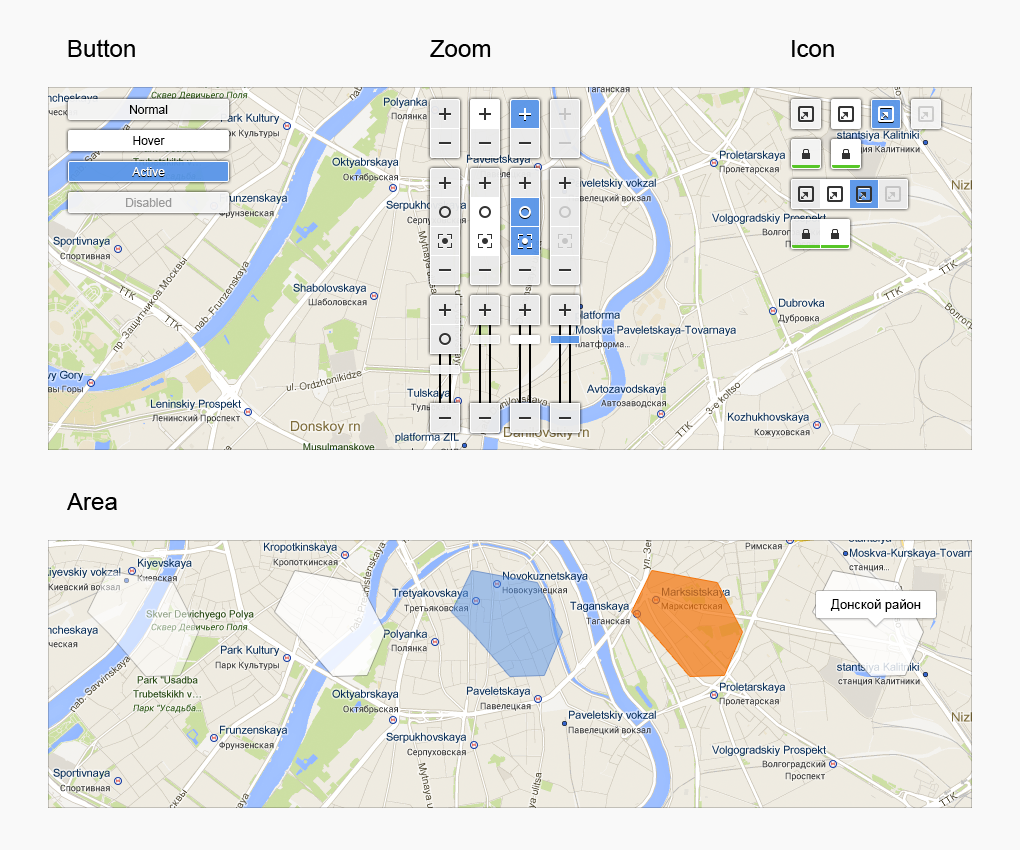1020x850 pixels.
Task: Zoom in with the first two-button zoom control
Action: click(x=445, y=114)
